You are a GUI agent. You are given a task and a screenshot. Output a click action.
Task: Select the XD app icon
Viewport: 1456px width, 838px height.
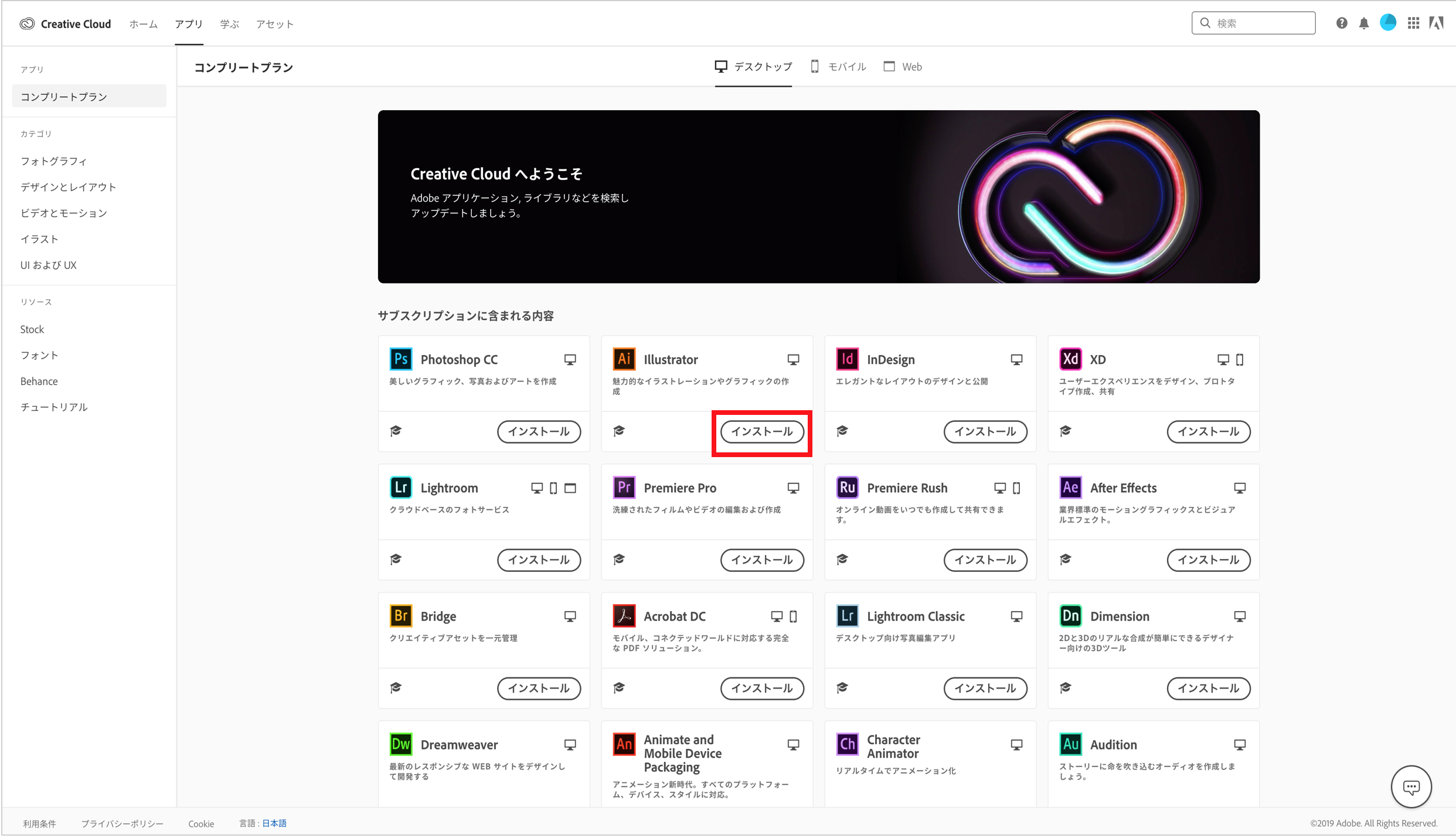[1070, 359]
